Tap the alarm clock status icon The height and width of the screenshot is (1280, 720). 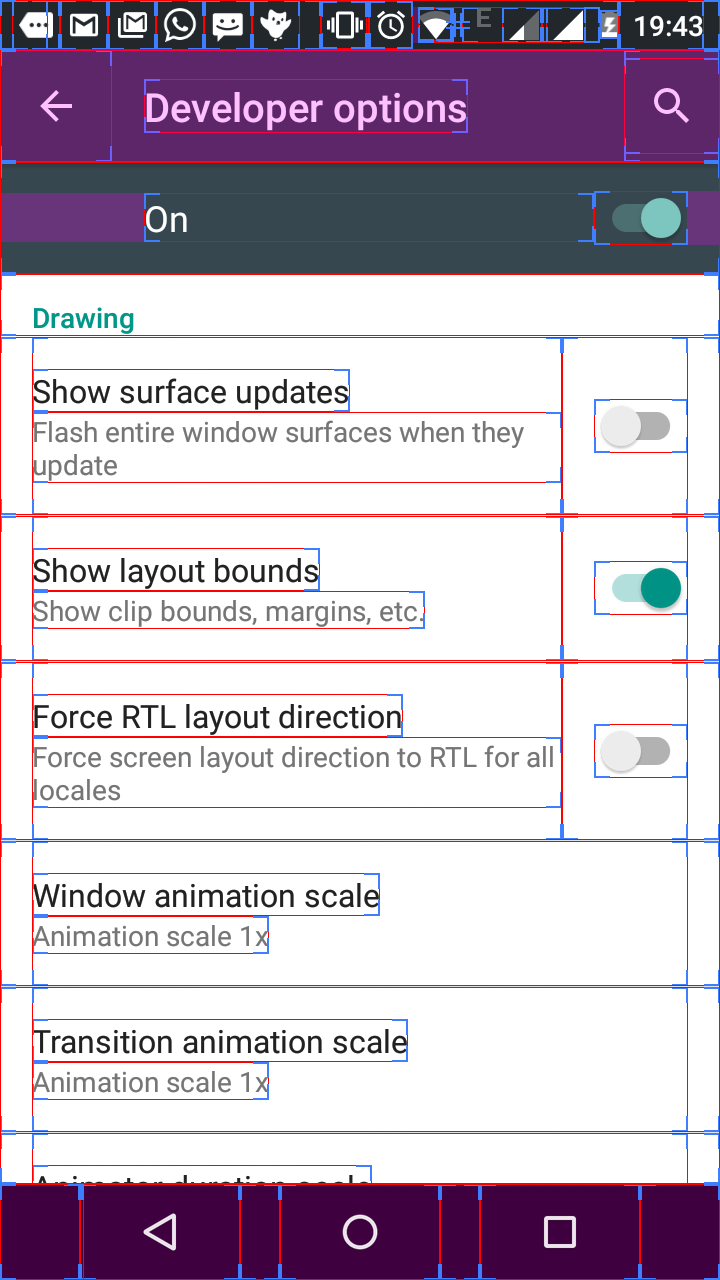click(x=391, y=25)
